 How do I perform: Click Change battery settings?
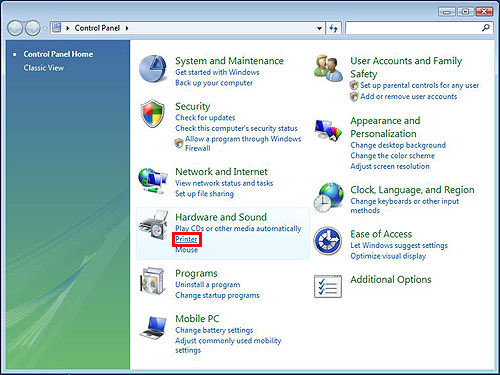[214, 330]
